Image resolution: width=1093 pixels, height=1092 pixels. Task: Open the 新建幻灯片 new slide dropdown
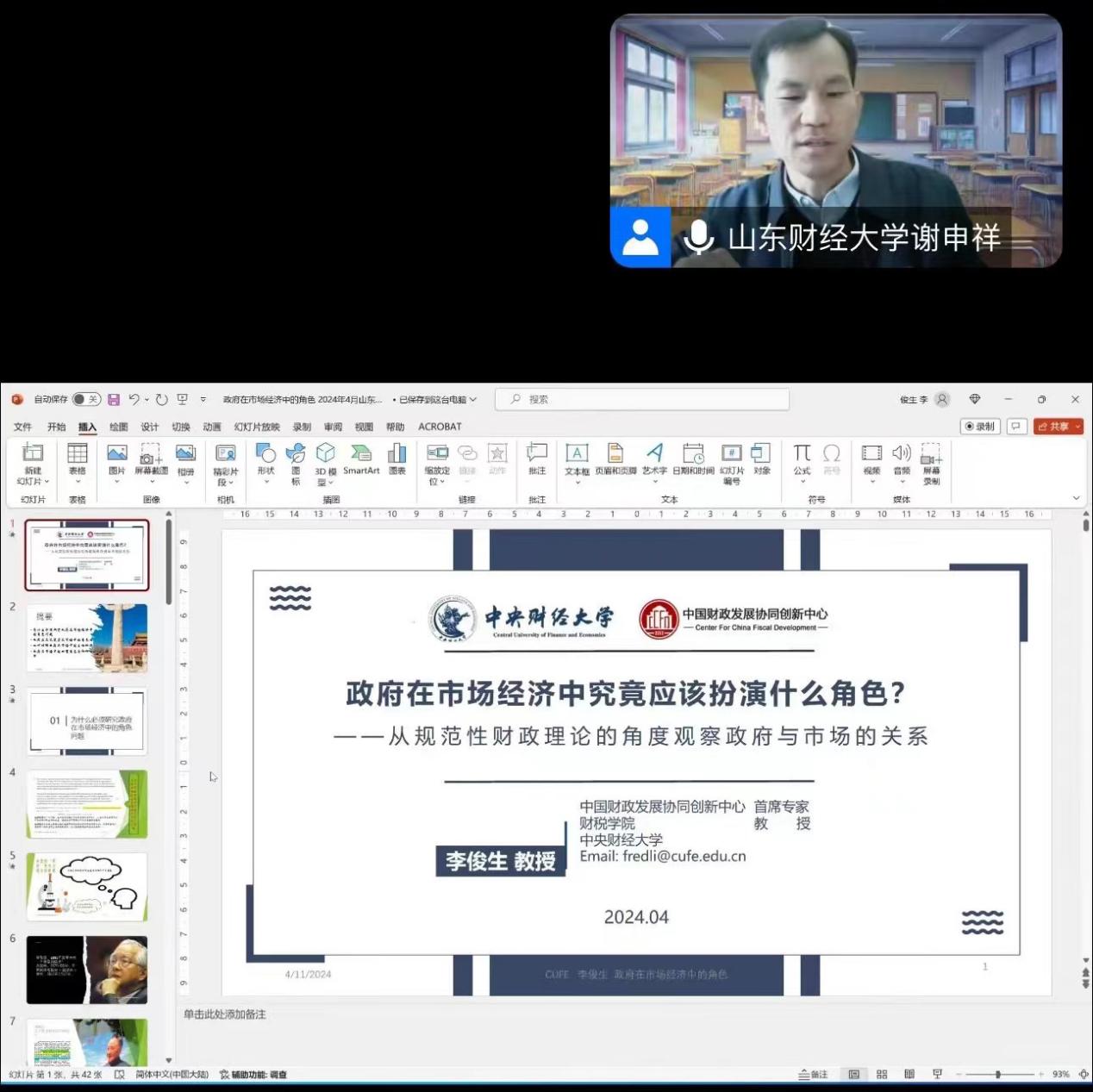pyautogui.click(x=33, y=482)
